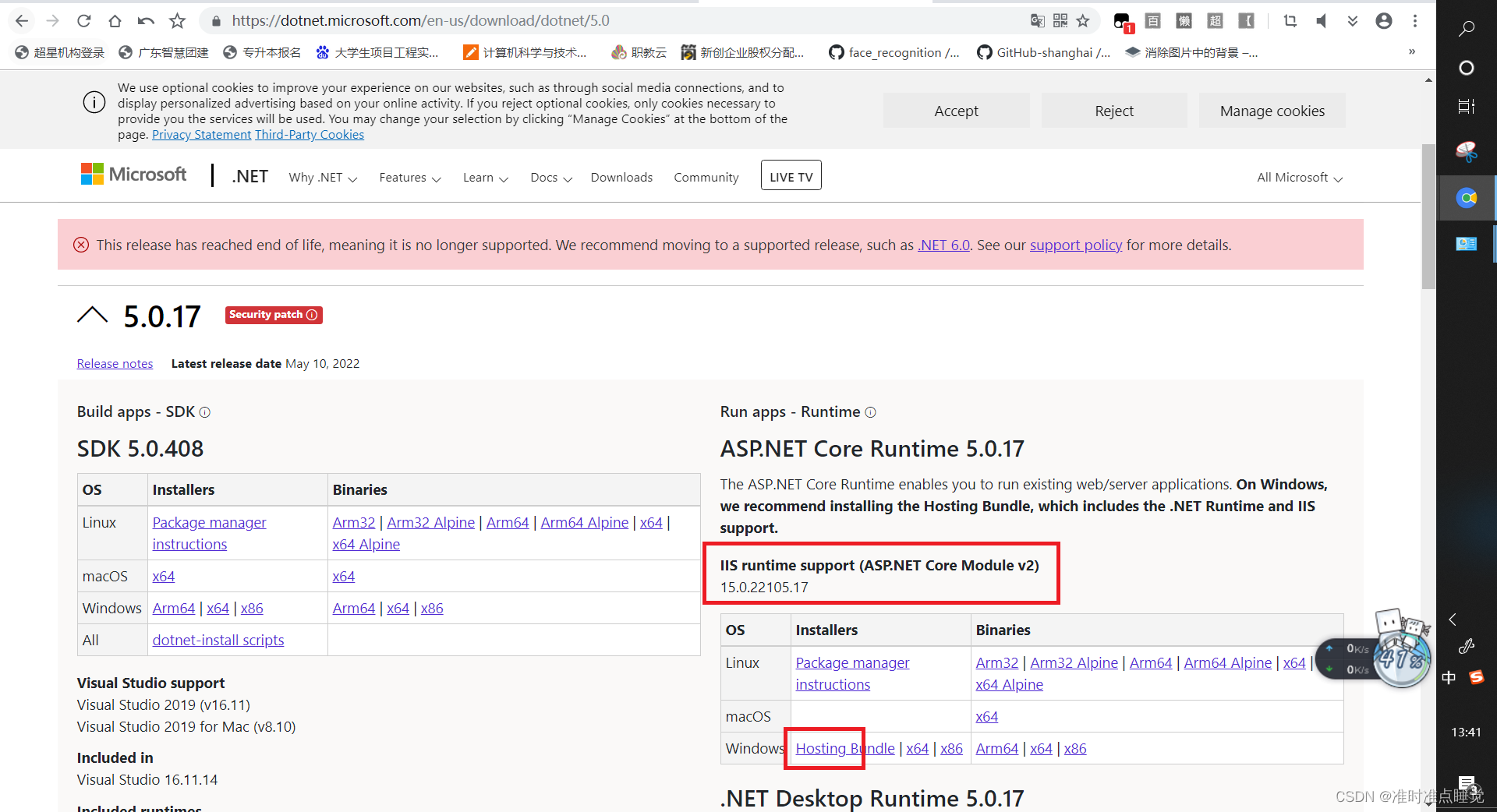Collapse the 5.0.17 release section
1497x812 pixels.
[x=92, y=315]
